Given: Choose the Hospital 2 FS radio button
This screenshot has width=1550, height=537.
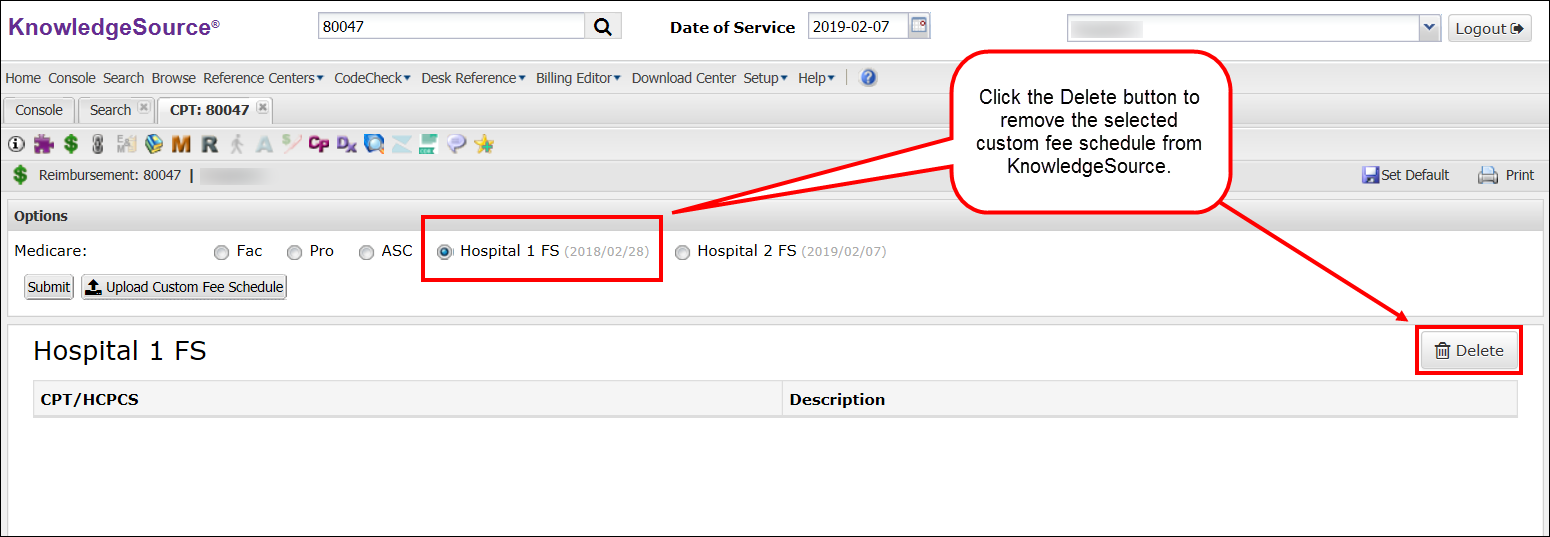Looking at the screenshot, I should point(682,252).
